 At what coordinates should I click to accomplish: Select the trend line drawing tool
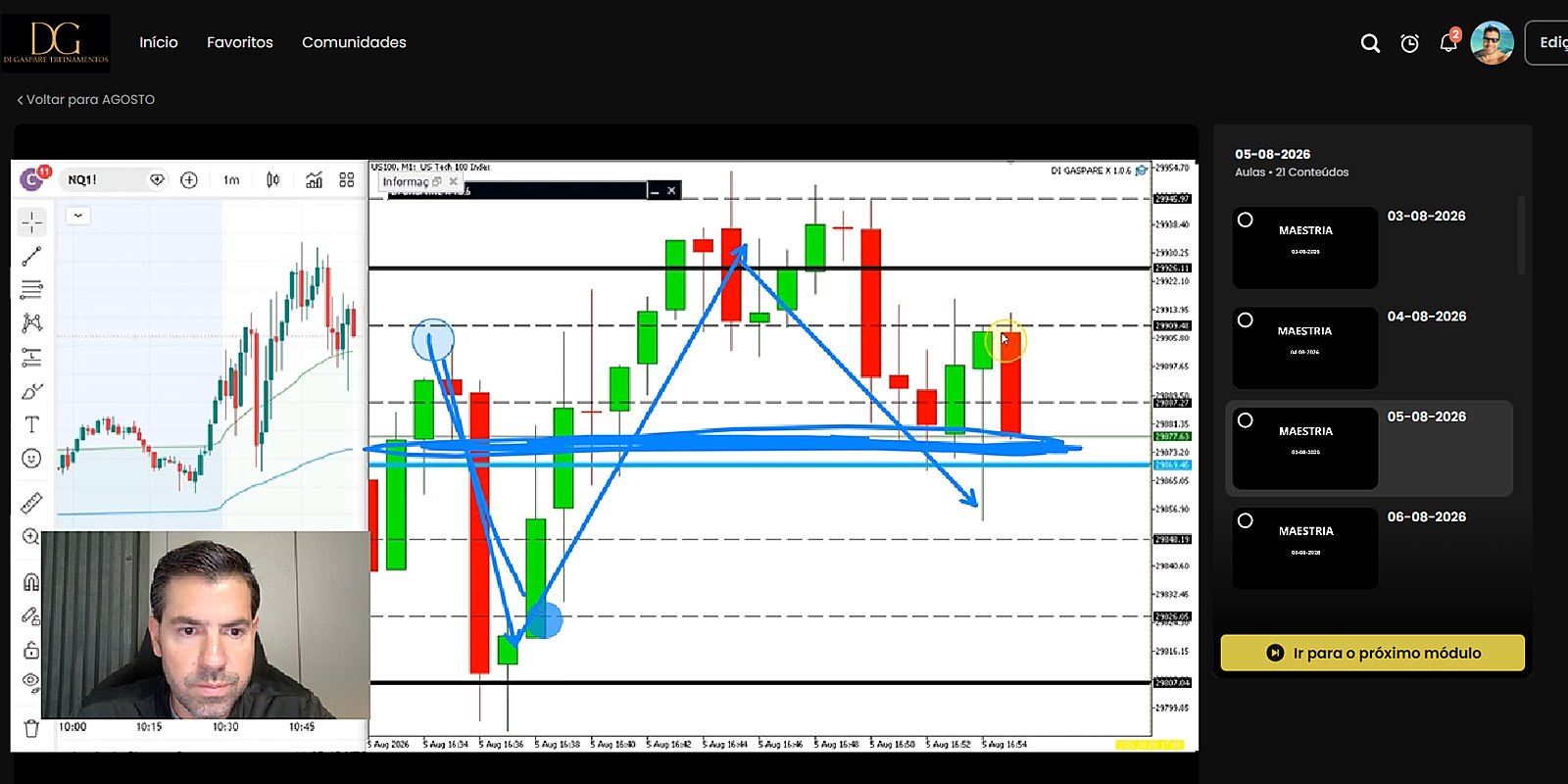[x=31, y=257]
